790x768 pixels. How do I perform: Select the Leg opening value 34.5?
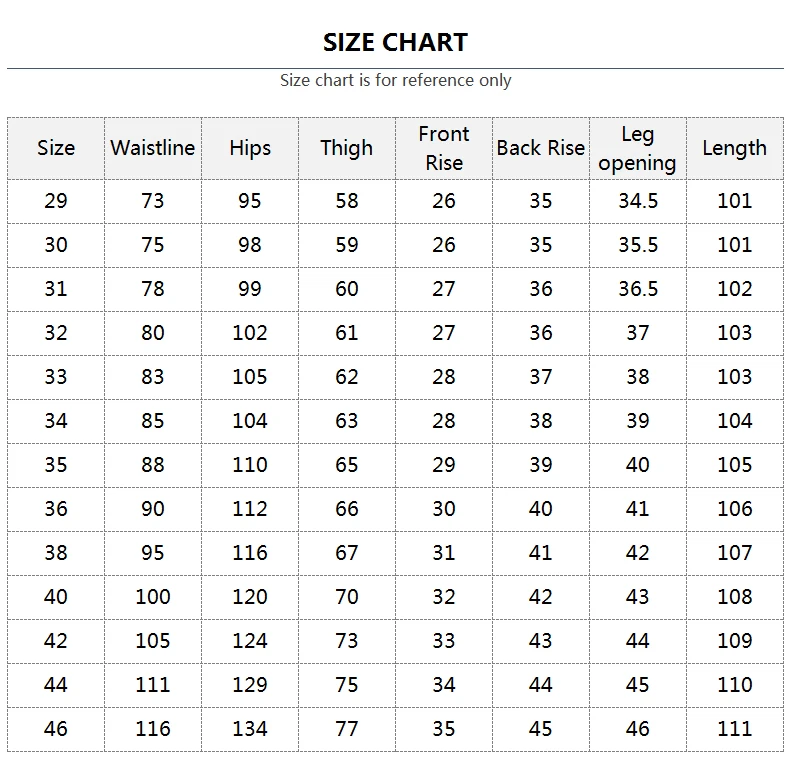(638, 201)
